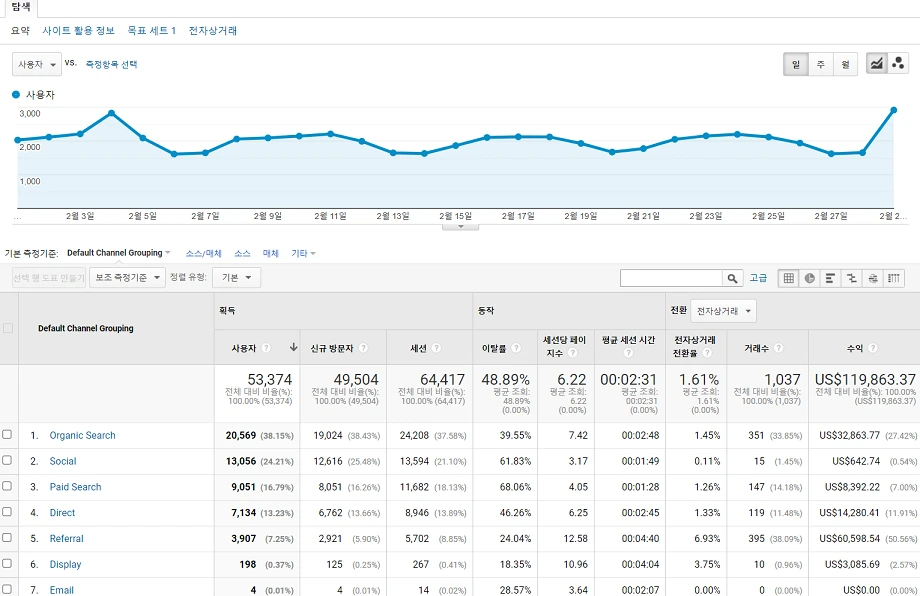Select data table view icon
920x596 pixels.
point(789,278)
